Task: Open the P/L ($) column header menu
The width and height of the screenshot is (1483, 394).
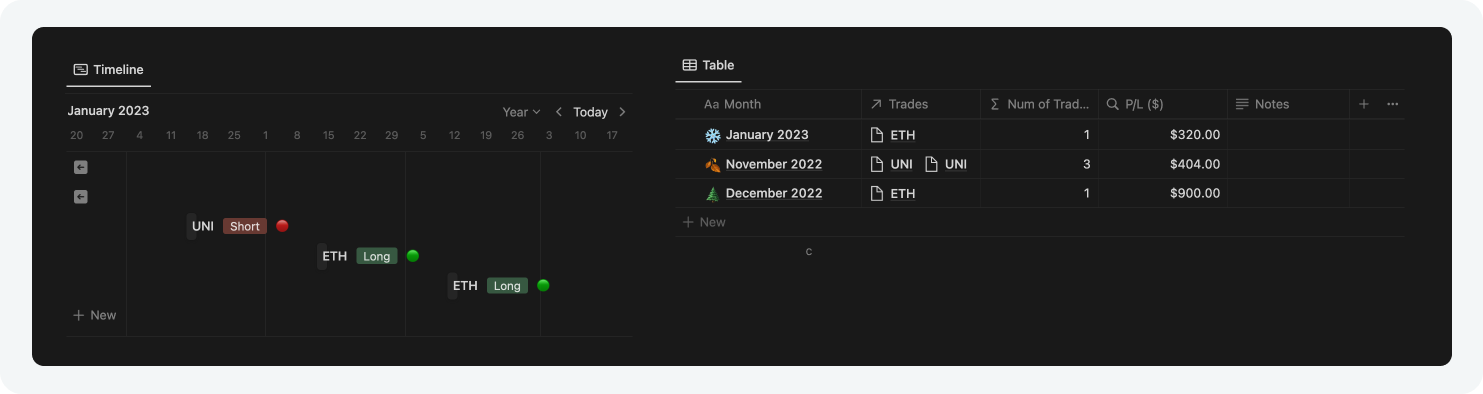Action: click(x=1163, y=104)
